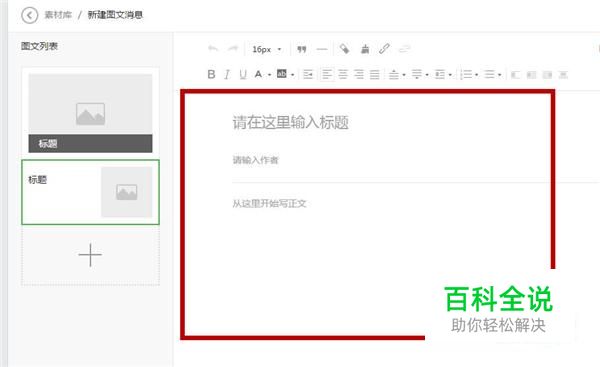Insert a blockquote with the quote icon
Viewport: 600px width, 367px height.
point(302,49)
